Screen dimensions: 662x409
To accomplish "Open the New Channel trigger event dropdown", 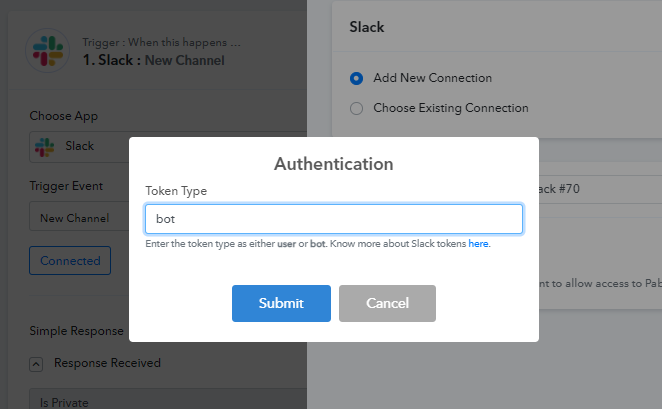I will [79, 218].
